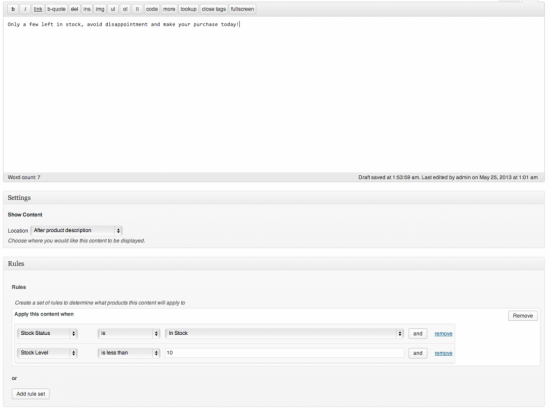The height and width of the screenshot is (410, 550).
Task: Click remove link on Stock Level row
Action: 443,353
